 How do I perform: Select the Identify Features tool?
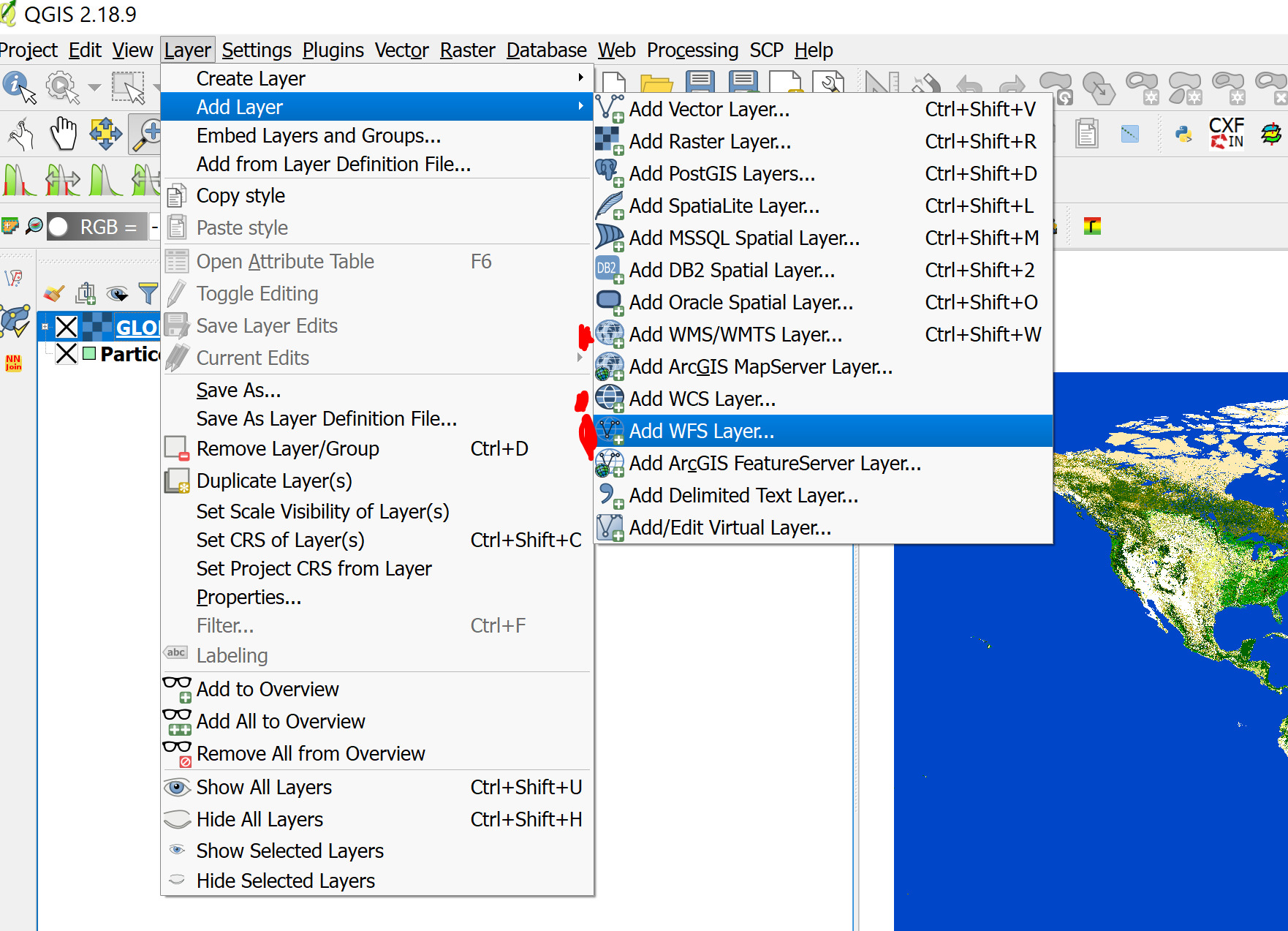[18, 86]
